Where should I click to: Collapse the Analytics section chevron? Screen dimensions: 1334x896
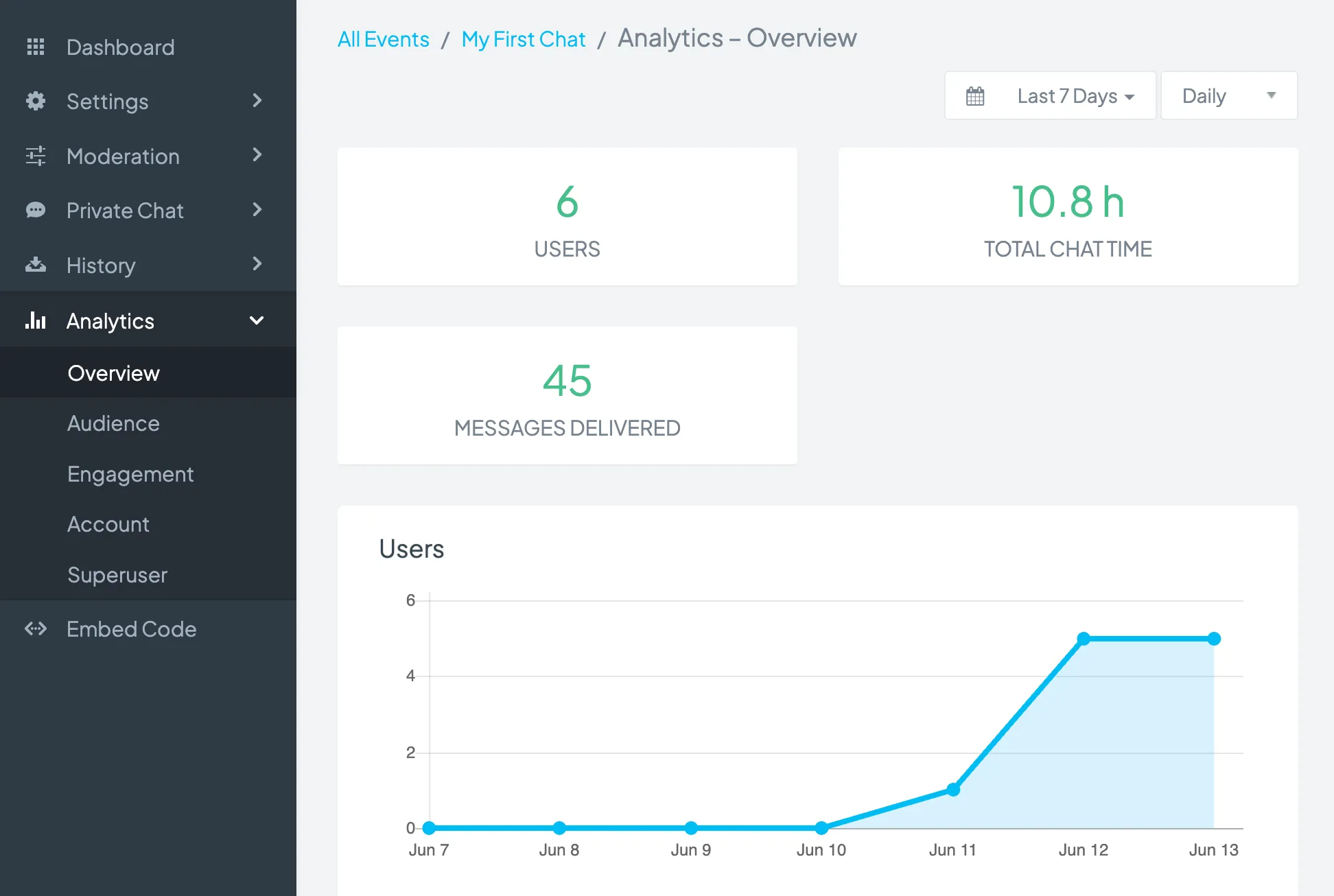tap(257, 320)
